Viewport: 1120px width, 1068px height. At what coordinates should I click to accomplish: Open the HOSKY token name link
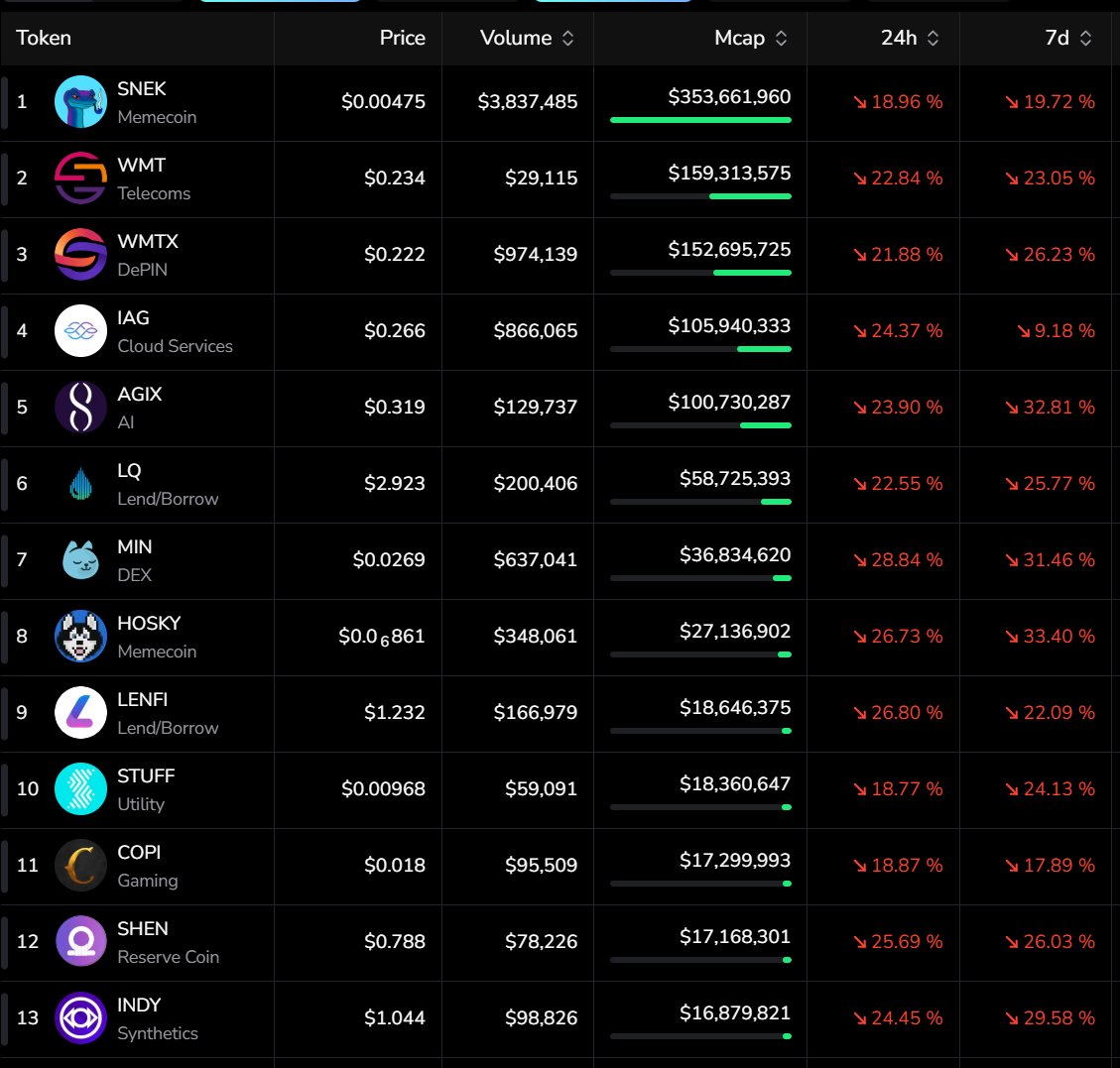(x=149, y=623)
